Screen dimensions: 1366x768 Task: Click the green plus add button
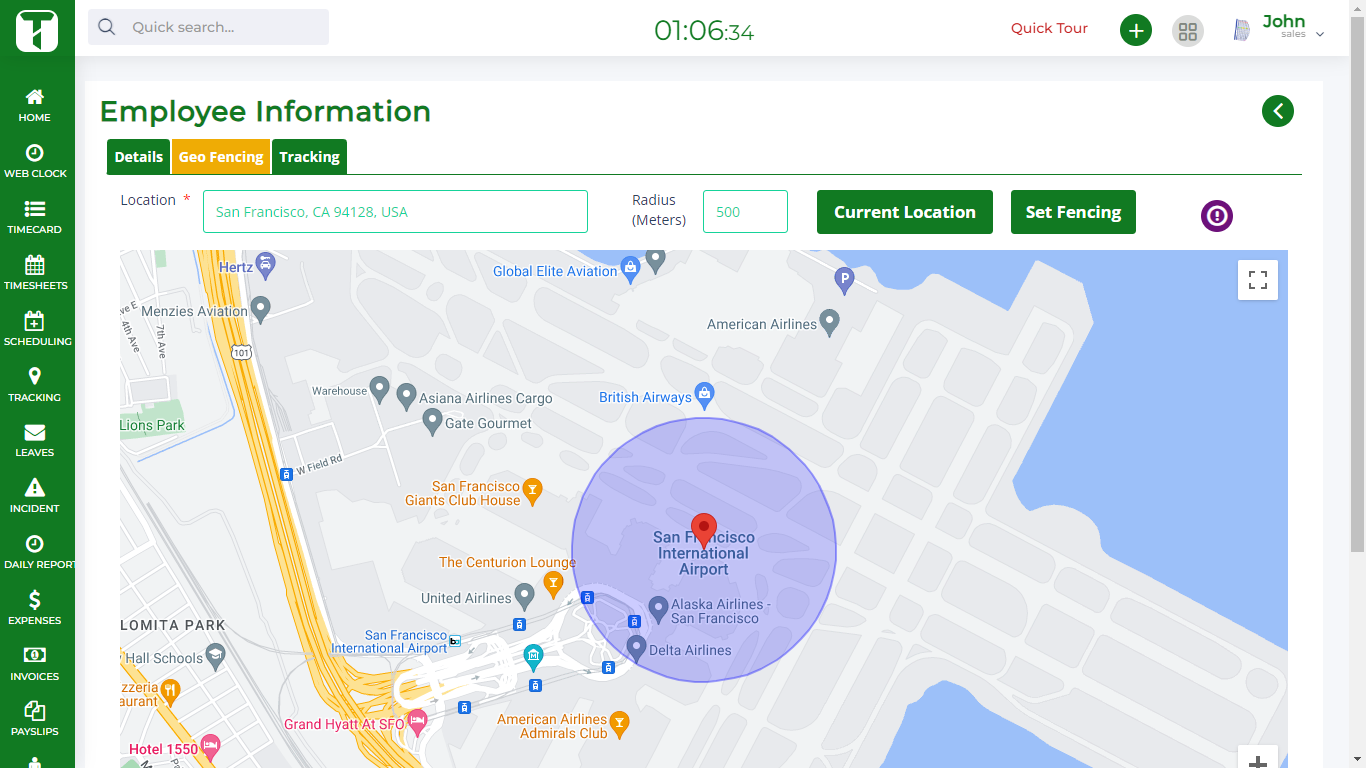[1135, 30]
